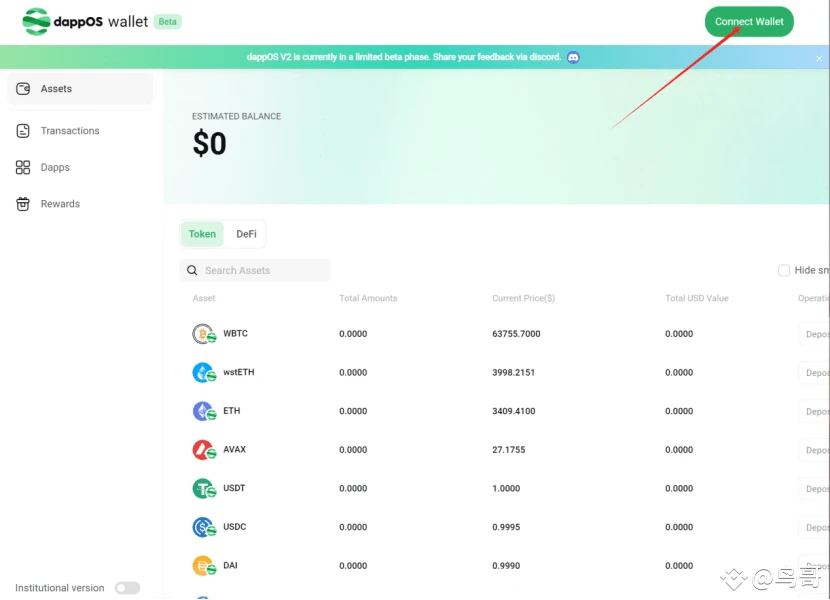Click the WBTC asset name

coord(236,334)
